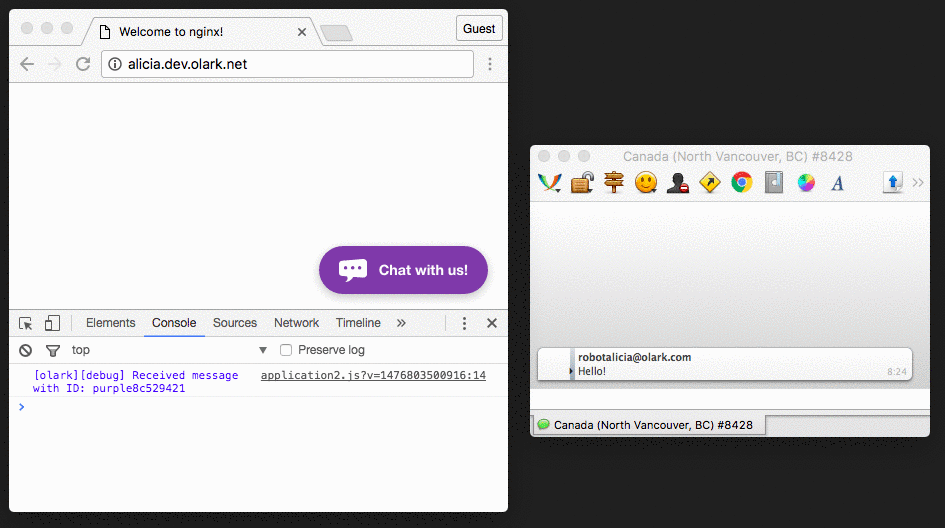
Task: Switch to the Elements tab
Action: click(x=110, y=323)
